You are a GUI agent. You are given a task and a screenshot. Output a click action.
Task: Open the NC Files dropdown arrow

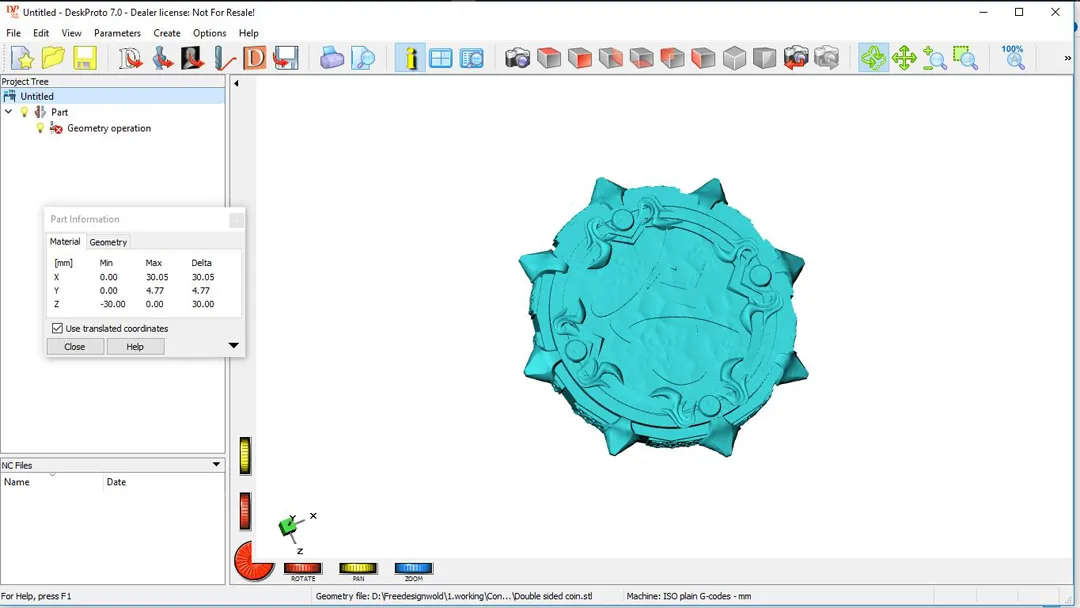click(x=216, y=465)
